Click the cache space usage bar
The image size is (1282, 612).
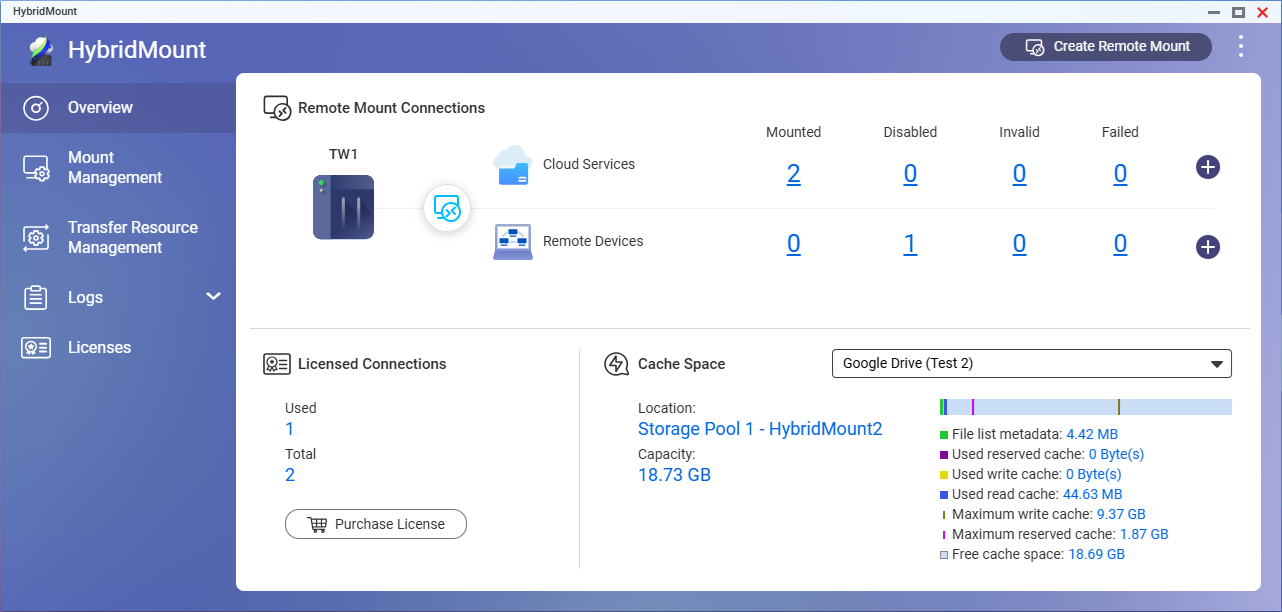[1085, 407]
